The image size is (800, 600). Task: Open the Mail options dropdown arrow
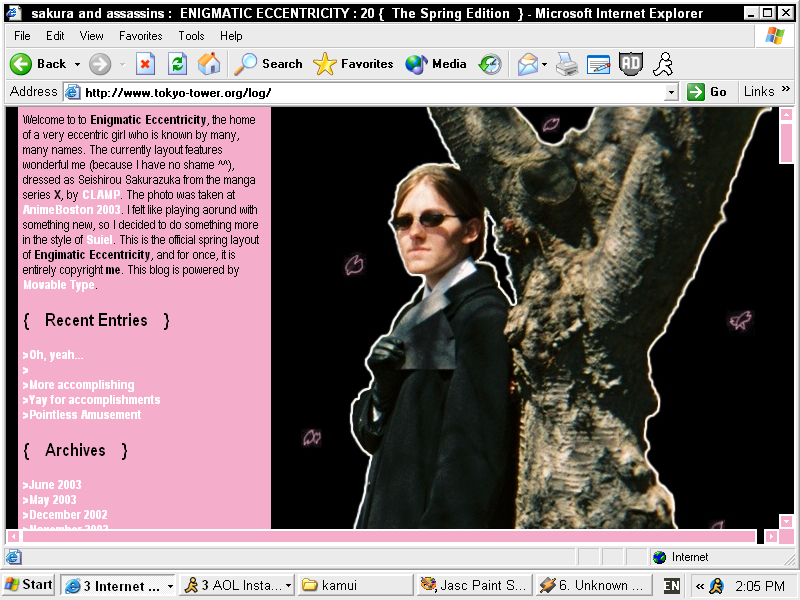tap(544, 64)
